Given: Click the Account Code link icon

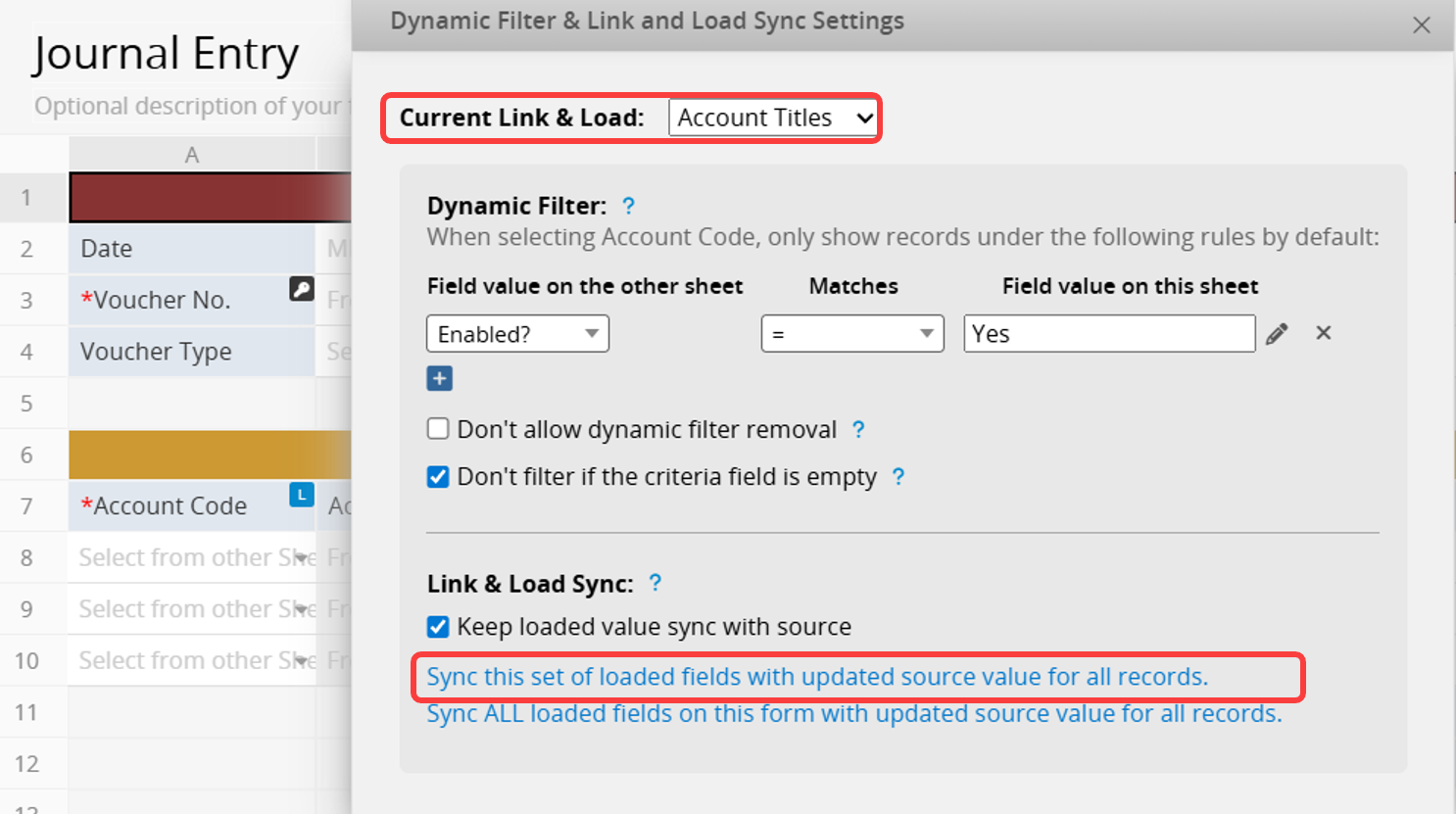Looking at the screenshot, I should coord(301,496).
